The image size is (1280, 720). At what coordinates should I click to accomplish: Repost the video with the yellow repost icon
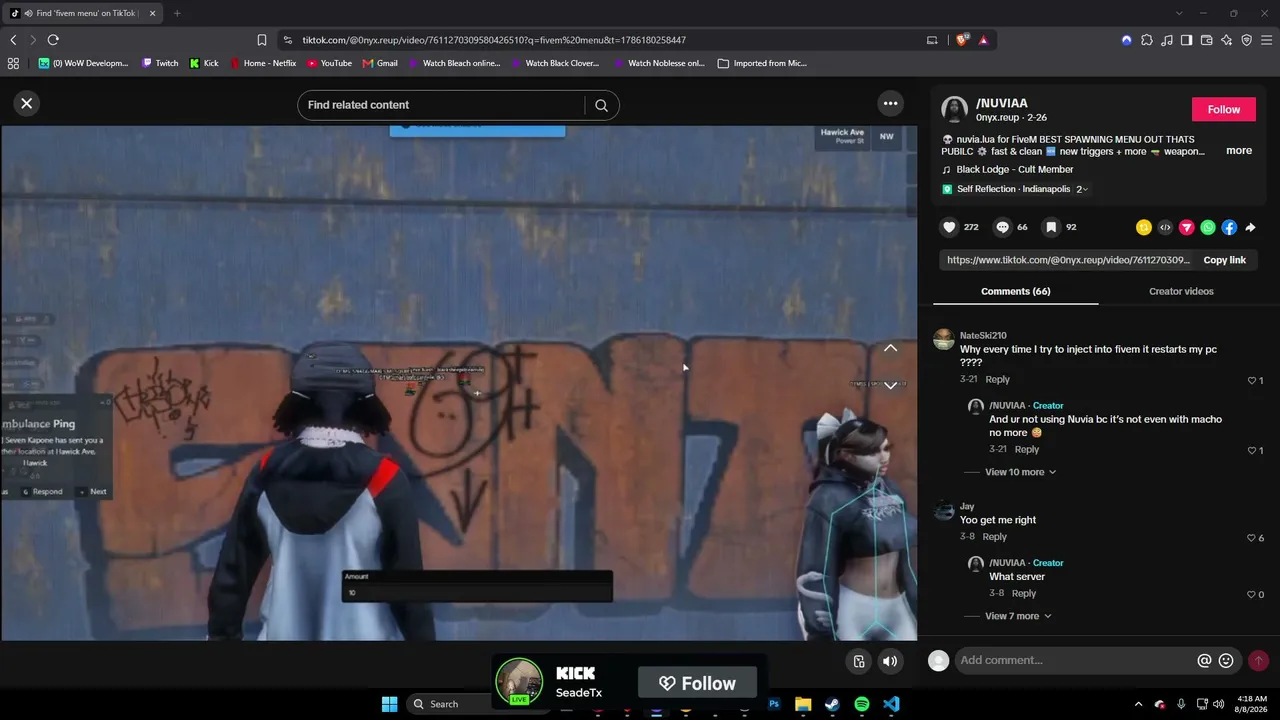coord(1144,227)
